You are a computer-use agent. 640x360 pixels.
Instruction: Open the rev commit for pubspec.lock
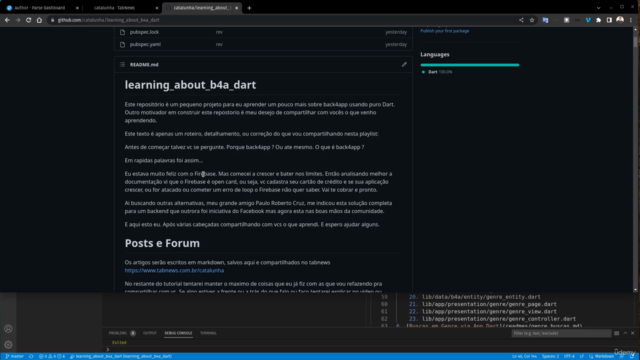219,32
